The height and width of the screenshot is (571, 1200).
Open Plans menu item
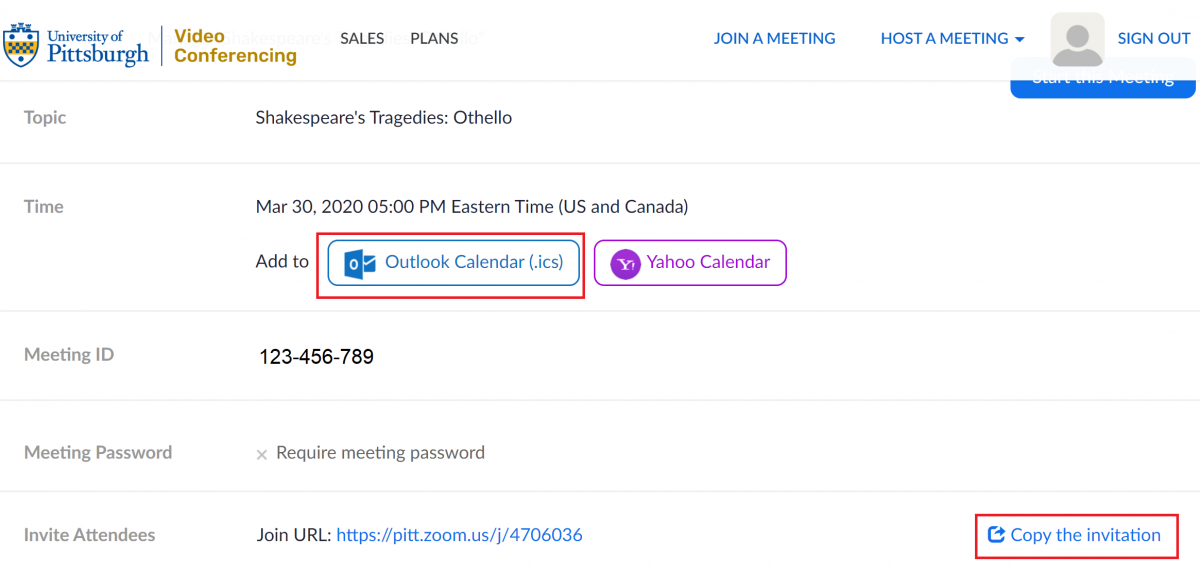click(434, 39)
